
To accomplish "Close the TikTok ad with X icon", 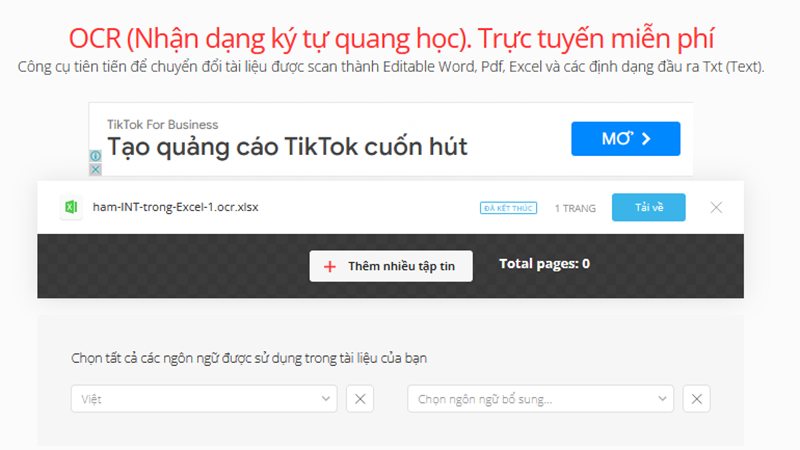I will 95,170.
